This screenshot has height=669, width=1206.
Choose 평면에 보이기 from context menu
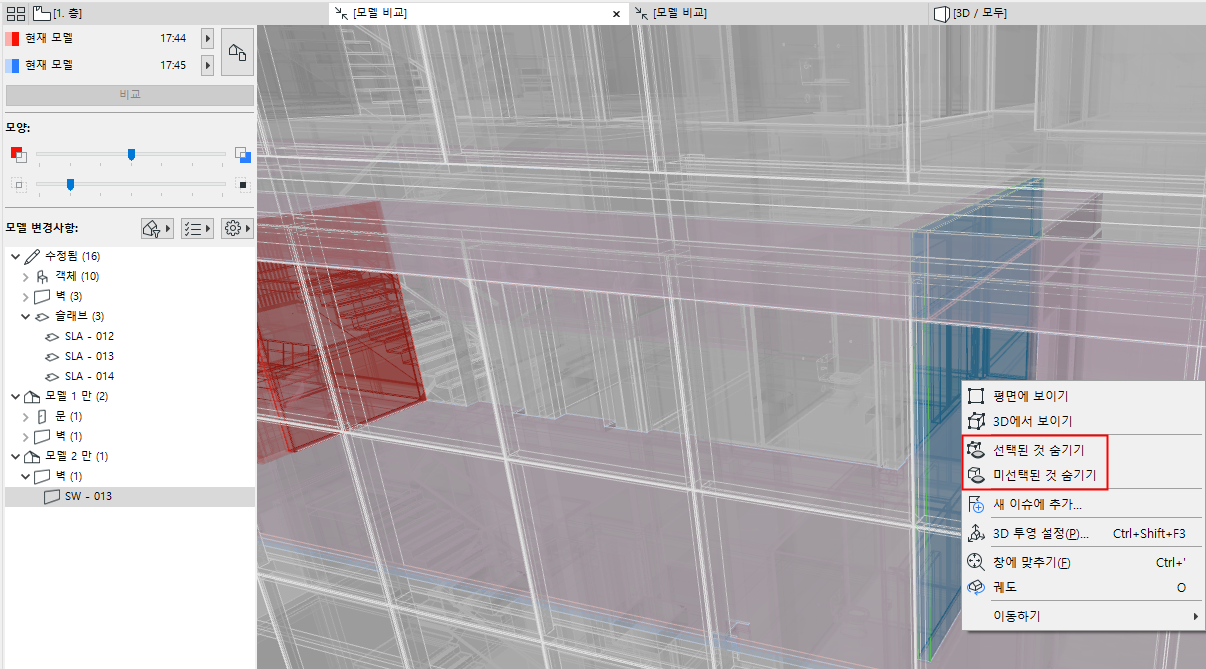click(1083, 397)
